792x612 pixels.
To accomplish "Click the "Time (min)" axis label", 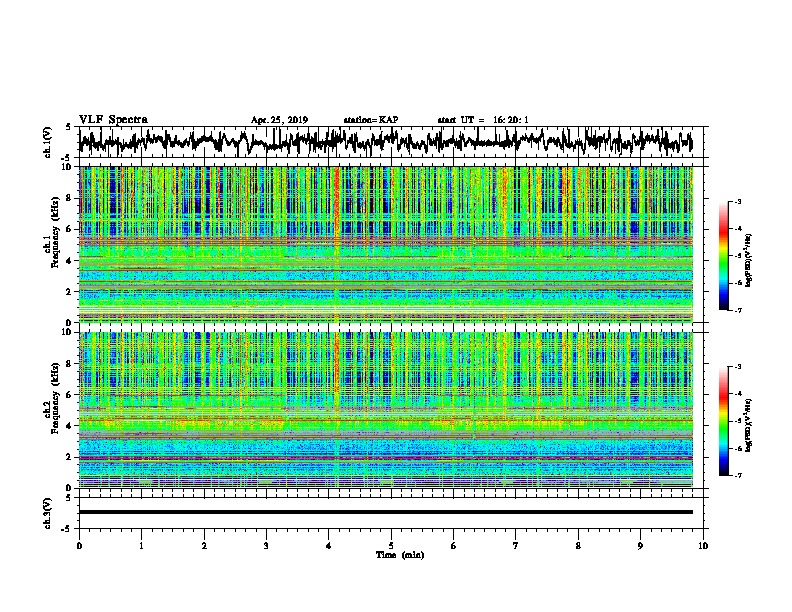I will coord(400,555).
